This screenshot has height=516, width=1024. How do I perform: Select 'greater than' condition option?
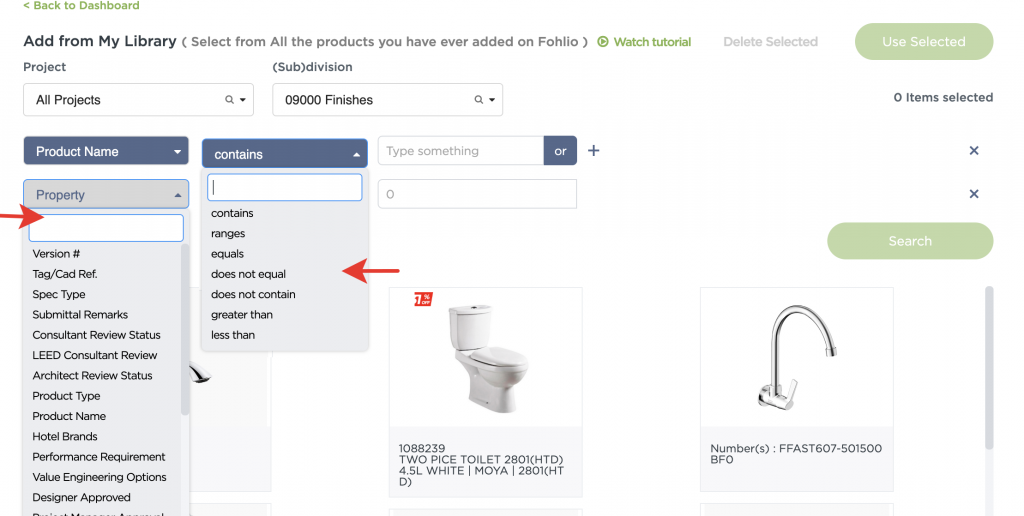(x=241, y=315)
